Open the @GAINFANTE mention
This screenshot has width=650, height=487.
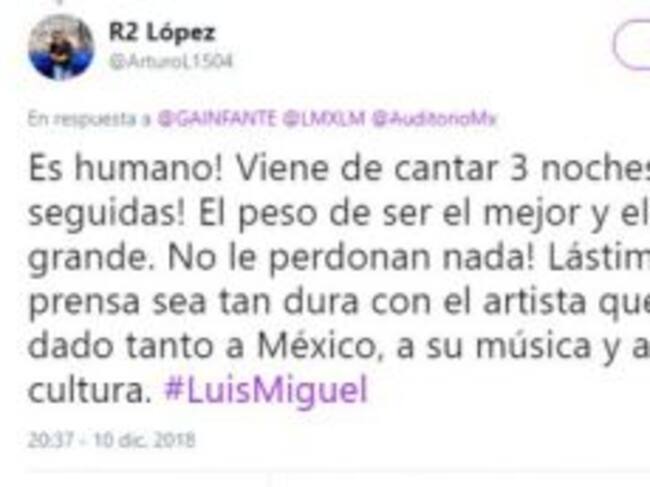point(216,119)
